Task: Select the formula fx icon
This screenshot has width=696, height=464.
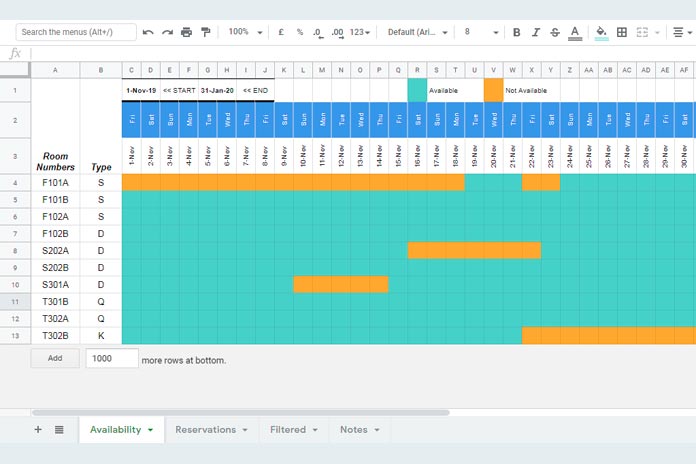Action: (15, 54)
